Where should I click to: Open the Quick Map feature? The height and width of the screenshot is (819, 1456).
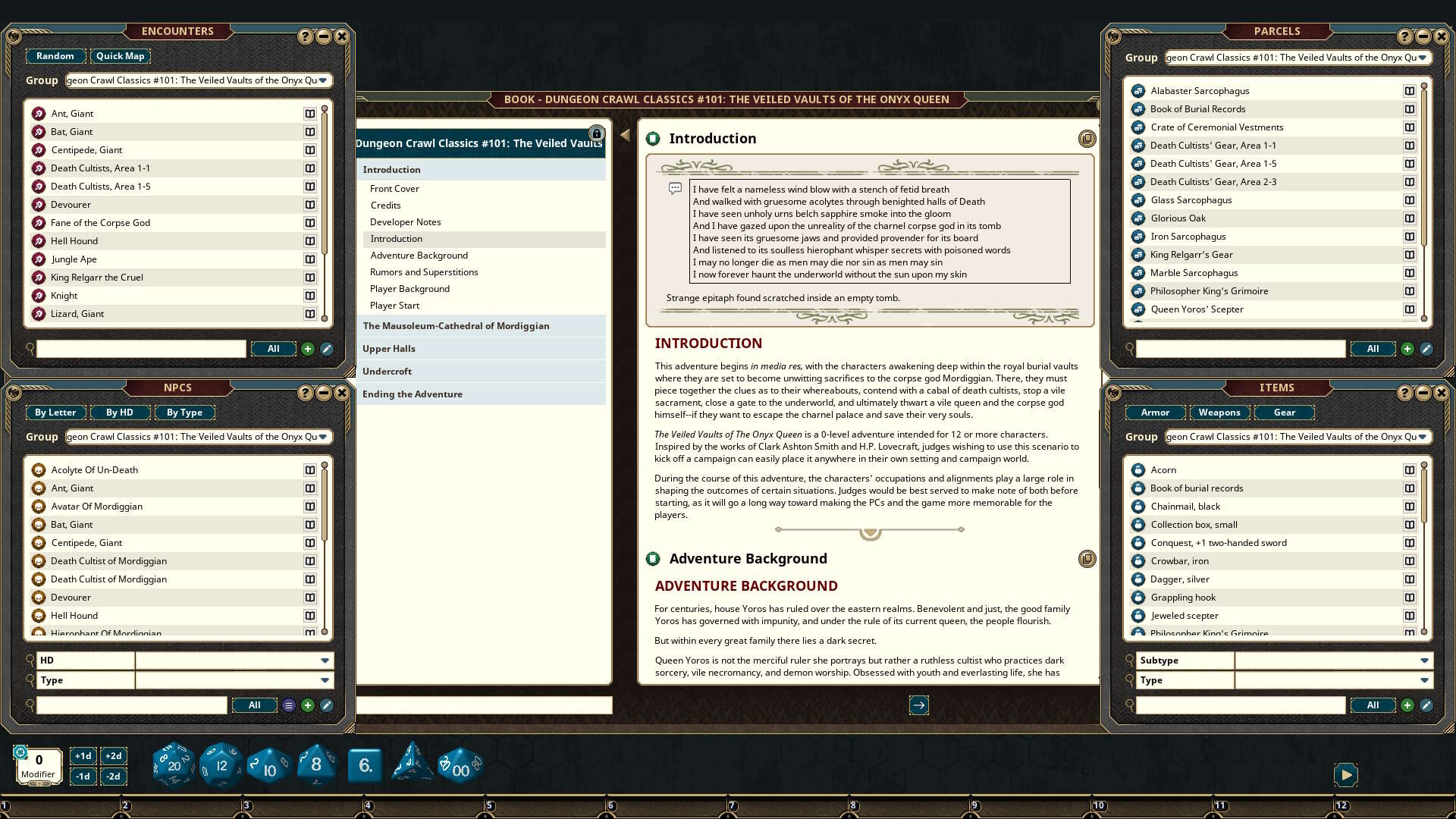(120, 55)
